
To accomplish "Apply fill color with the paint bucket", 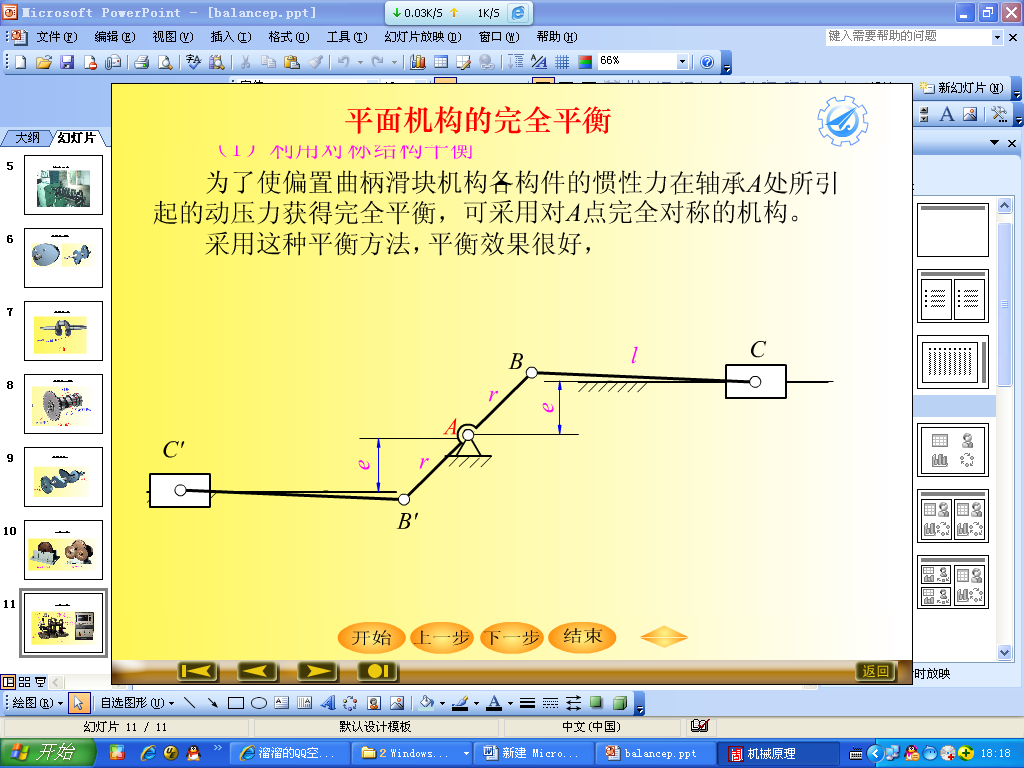I will pos(427,703).
